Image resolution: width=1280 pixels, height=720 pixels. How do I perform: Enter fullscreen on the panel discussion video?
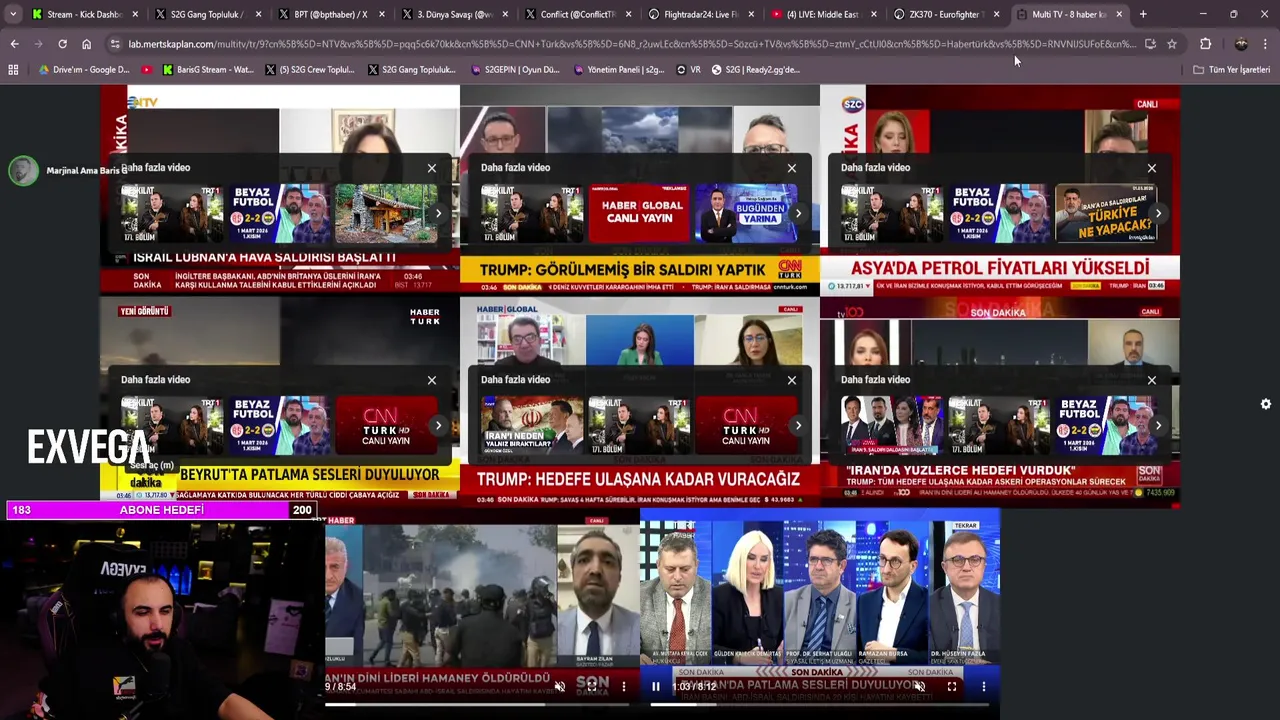click(952, 686)
